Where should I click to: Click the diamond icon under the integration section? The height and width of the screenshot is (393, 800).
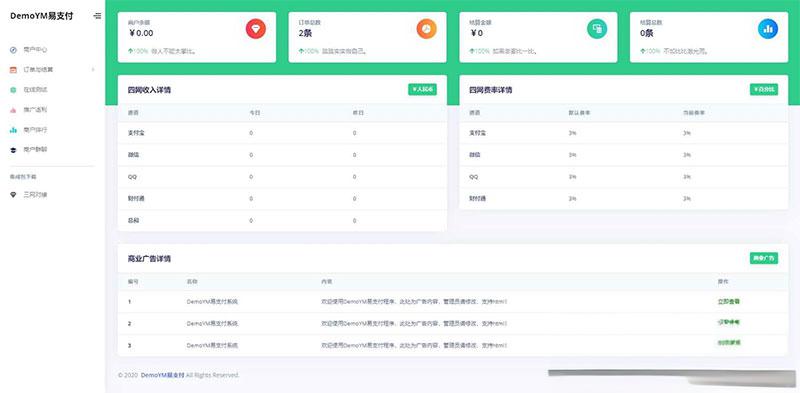click(13, 195)
